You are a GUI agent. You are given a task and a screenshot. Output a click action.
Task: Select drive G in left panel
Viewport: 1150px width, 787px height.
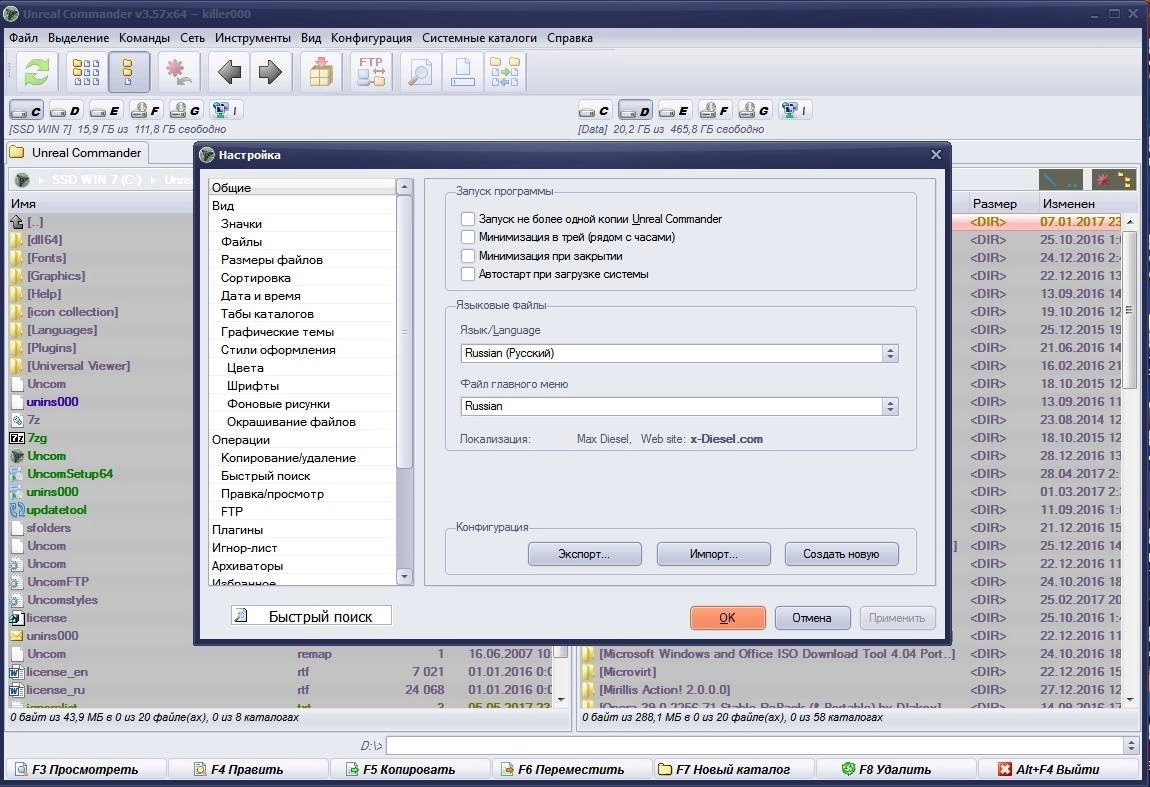[185, 111]
